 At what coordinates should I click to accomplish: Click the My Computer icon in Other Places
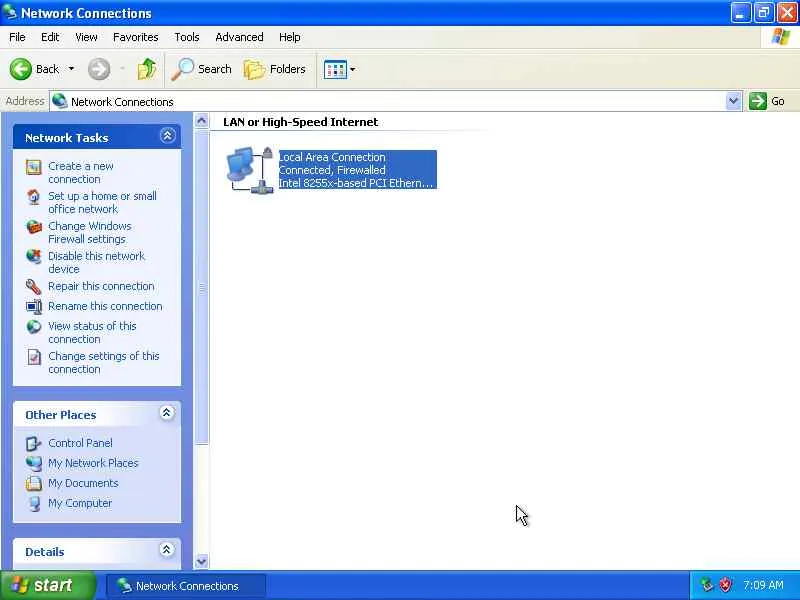34,504
